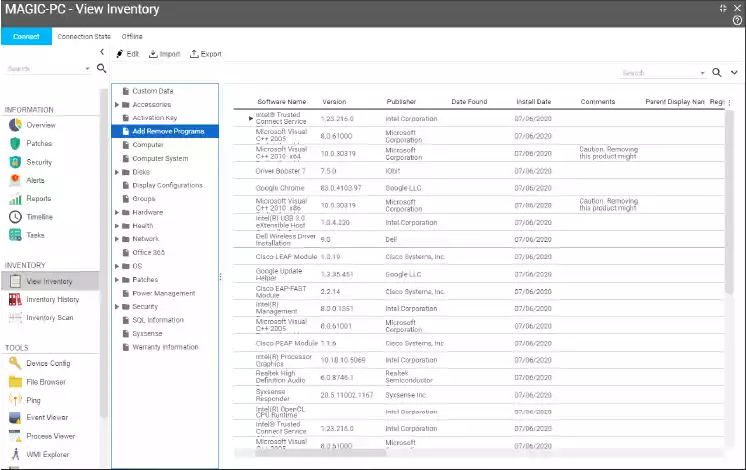Click the help question mark icon
The width and height of the screenshot is (746, 470).
point(737,20)
